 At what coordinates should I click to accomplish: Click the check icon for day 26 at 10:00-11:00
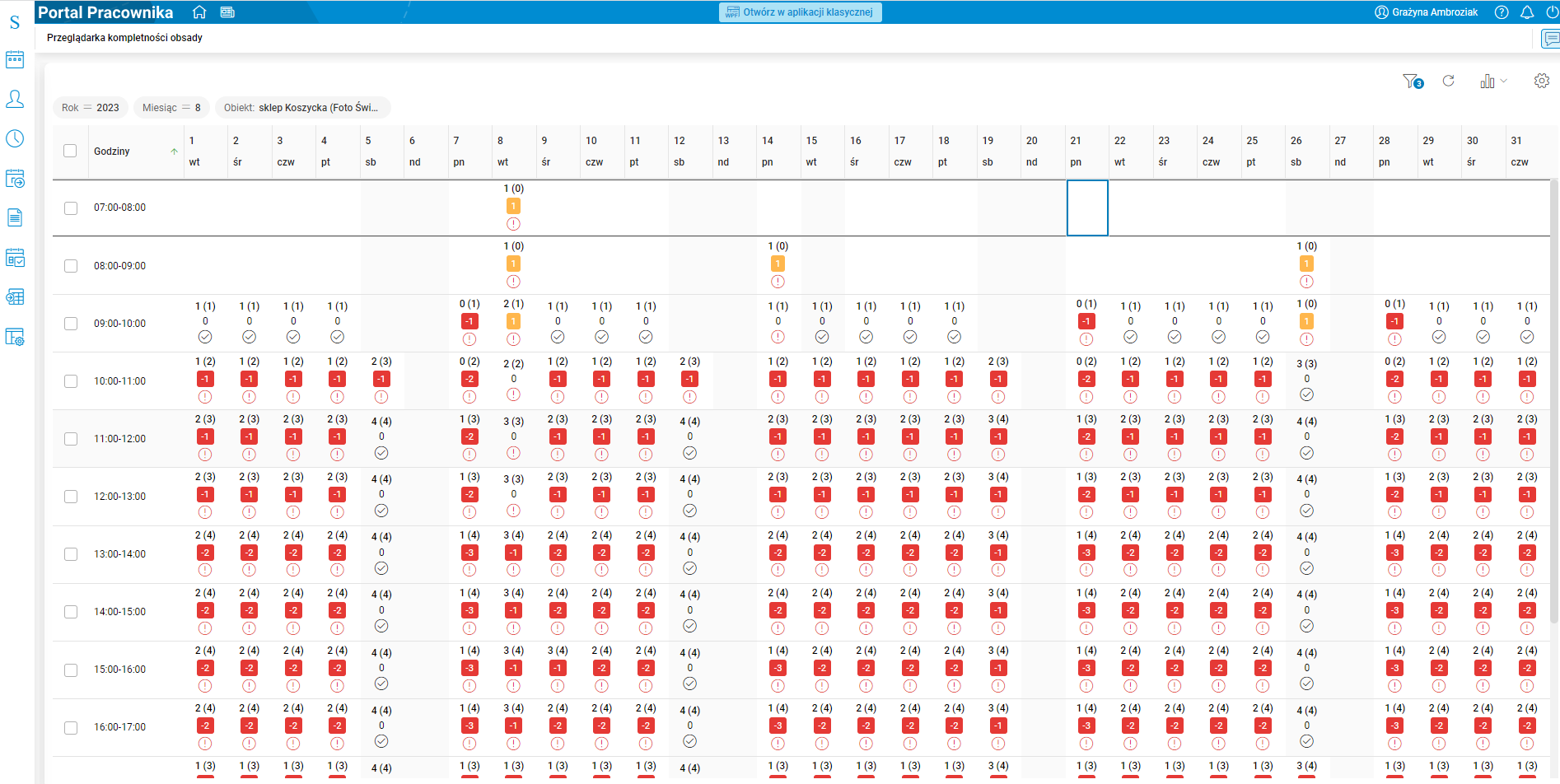coord(1306,394)
